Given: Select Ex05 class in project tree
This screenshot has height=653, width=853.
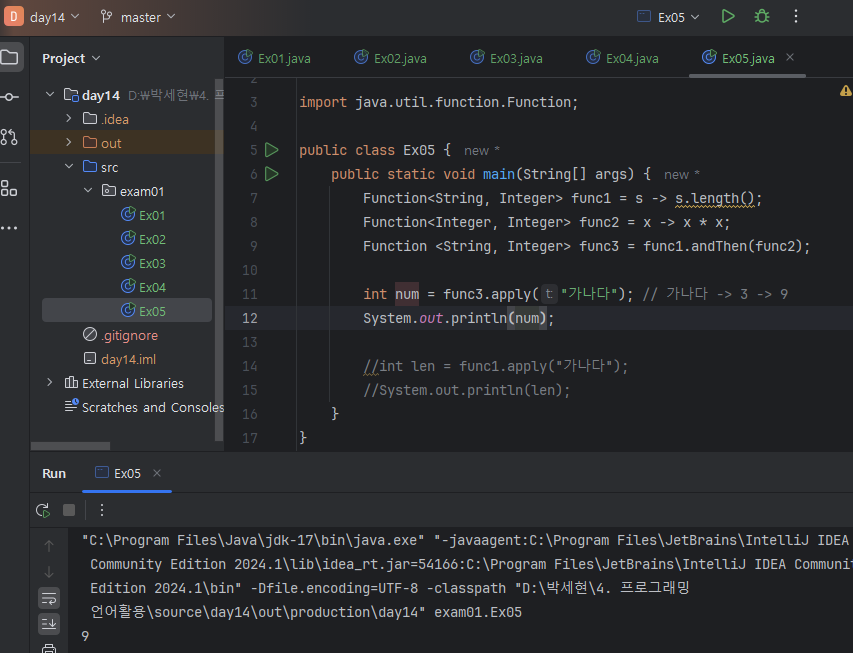Looking at the screenshot, I should click(x=127, y=310).
